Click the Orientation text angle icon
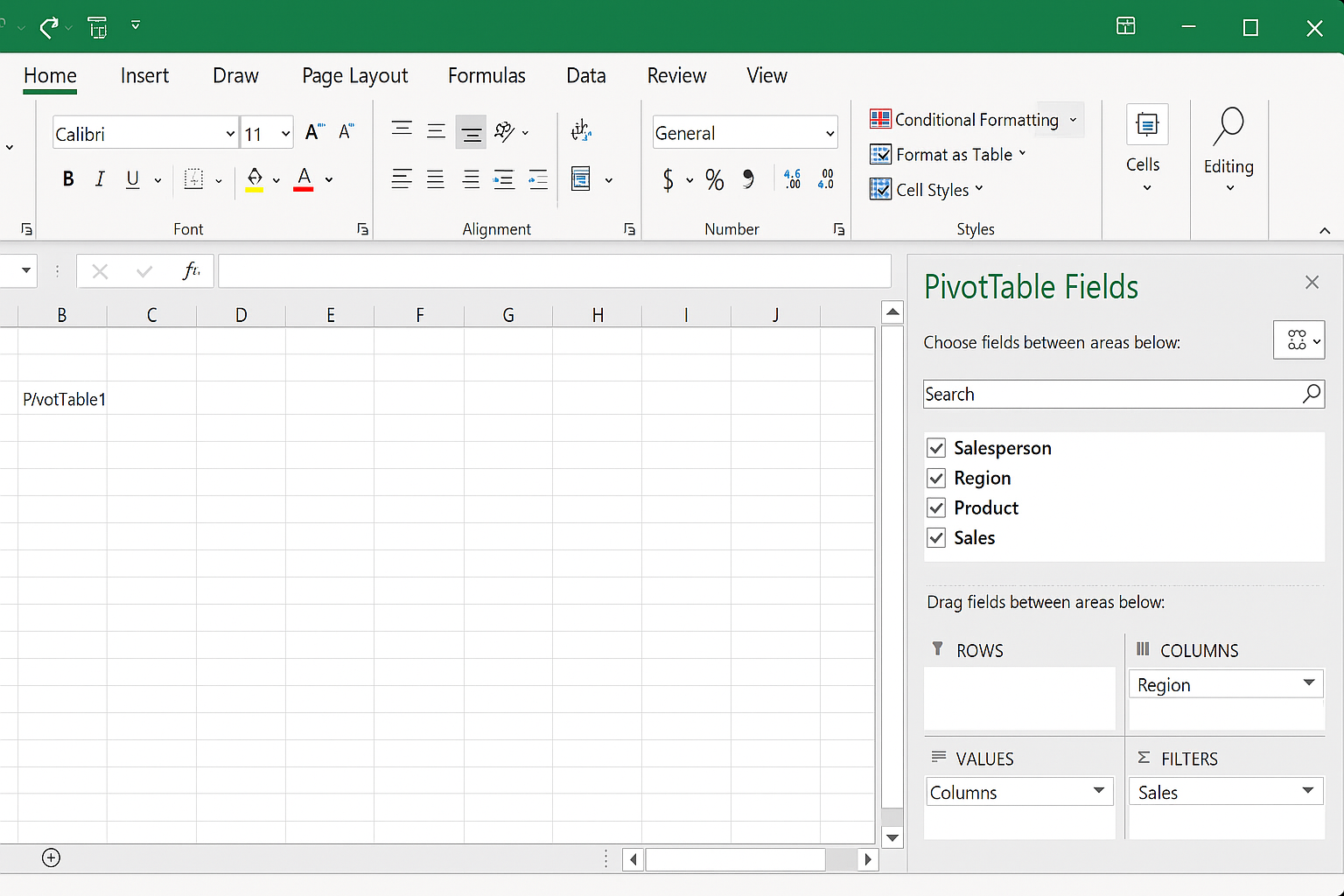The height and width of the screenshot is (896, 1344). (505, 131)
